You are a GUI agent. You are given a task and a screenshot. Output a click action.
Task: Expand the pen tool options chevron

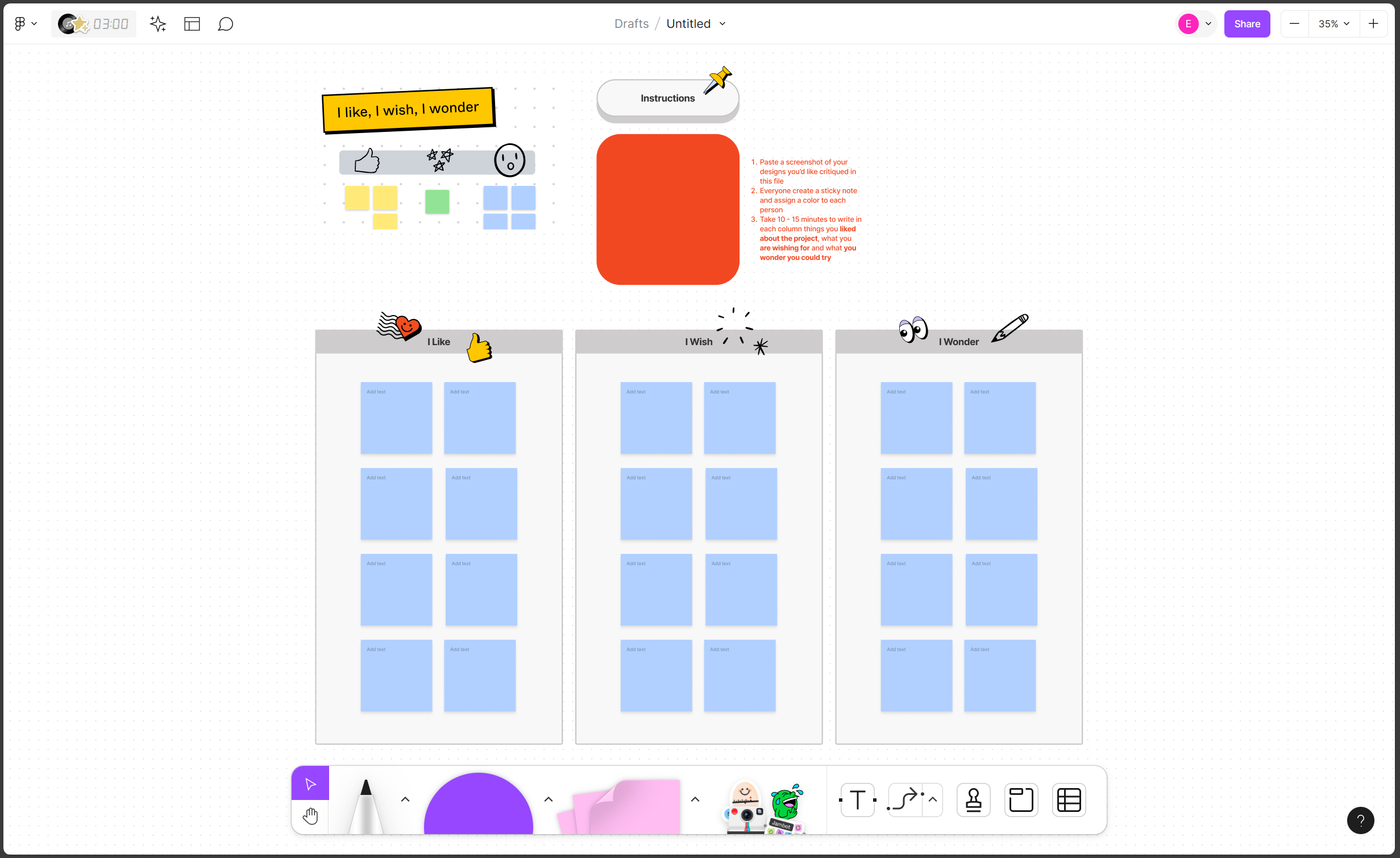[405, 800]
